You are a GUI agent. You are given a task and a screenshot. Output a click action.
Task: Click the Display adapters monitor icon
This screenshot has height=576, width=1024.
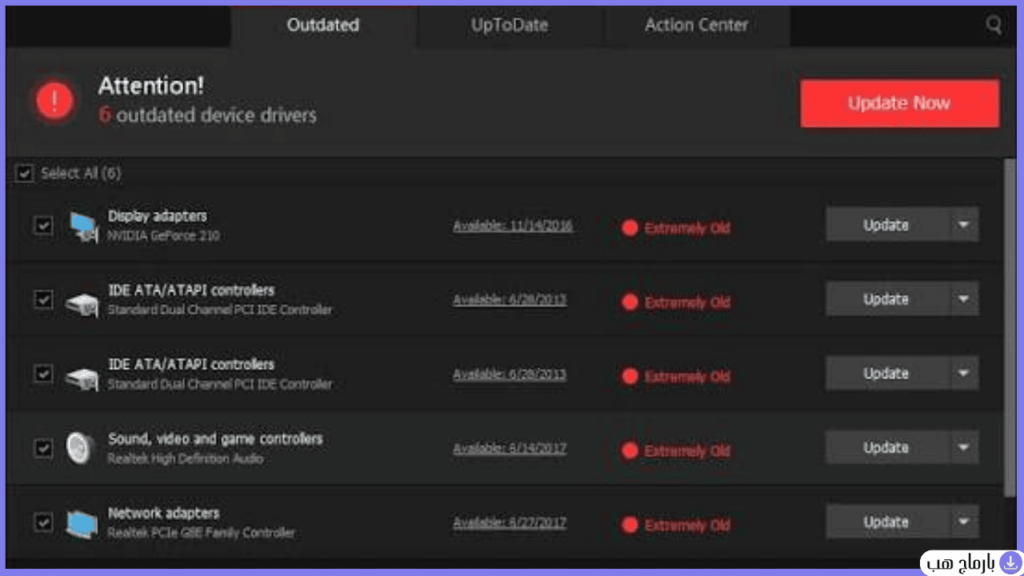tap(83, 227)
